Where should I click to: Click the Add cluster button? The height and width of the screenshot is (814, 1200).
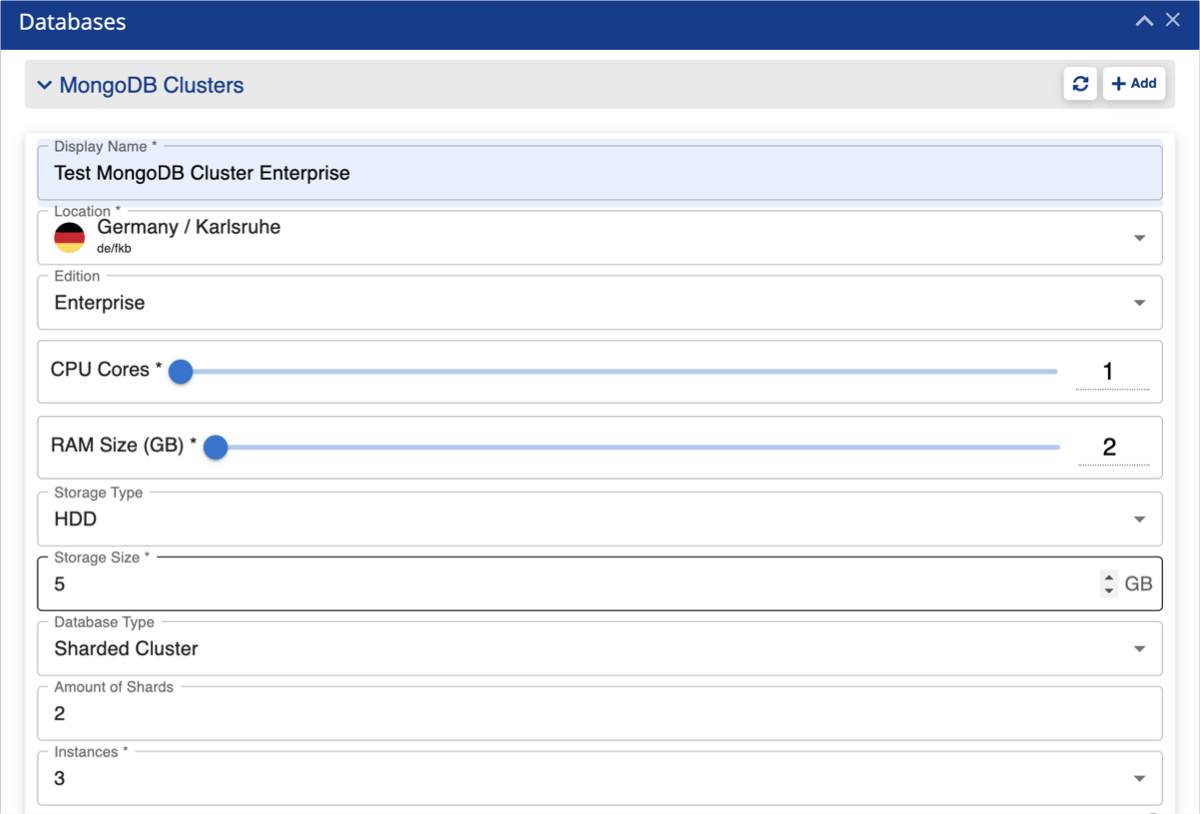coord(1134,84)
